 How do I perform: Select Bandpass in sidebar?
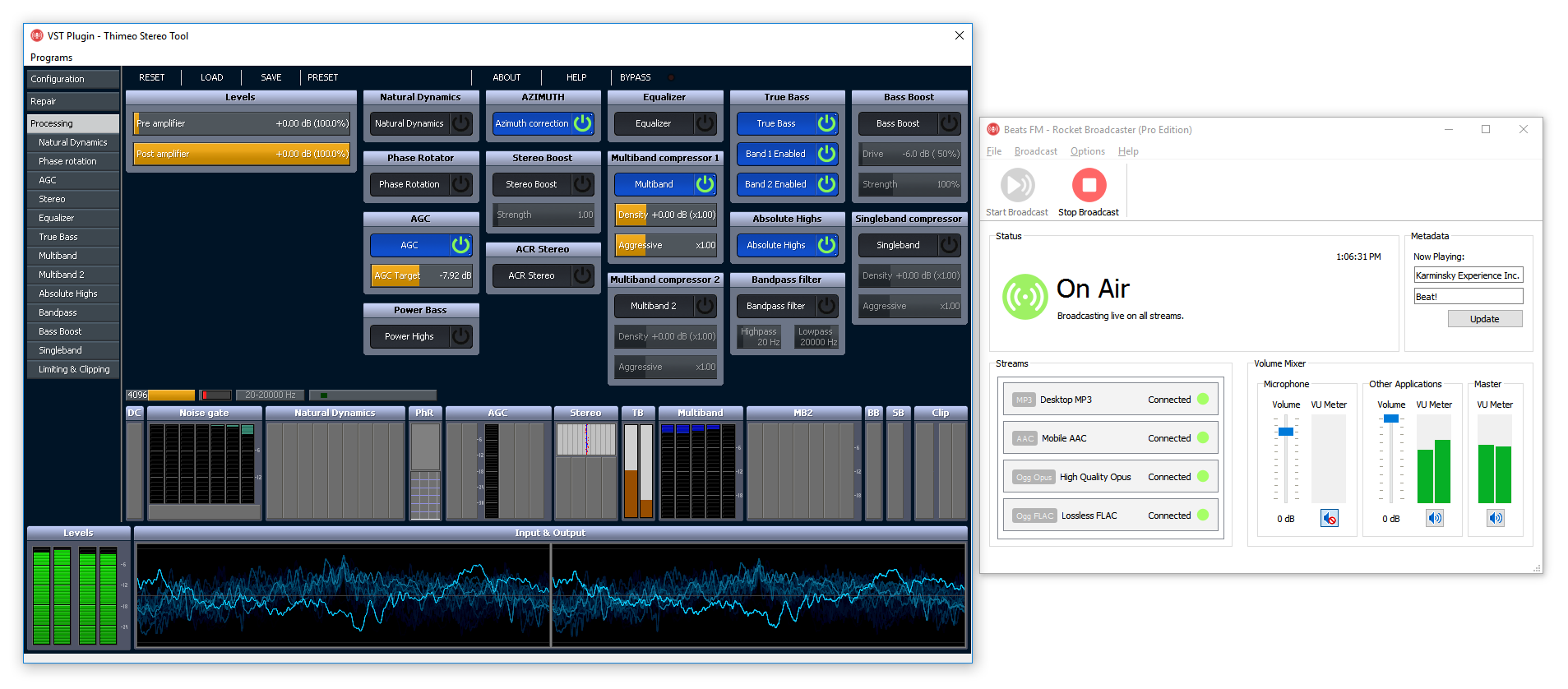point(73,312)
